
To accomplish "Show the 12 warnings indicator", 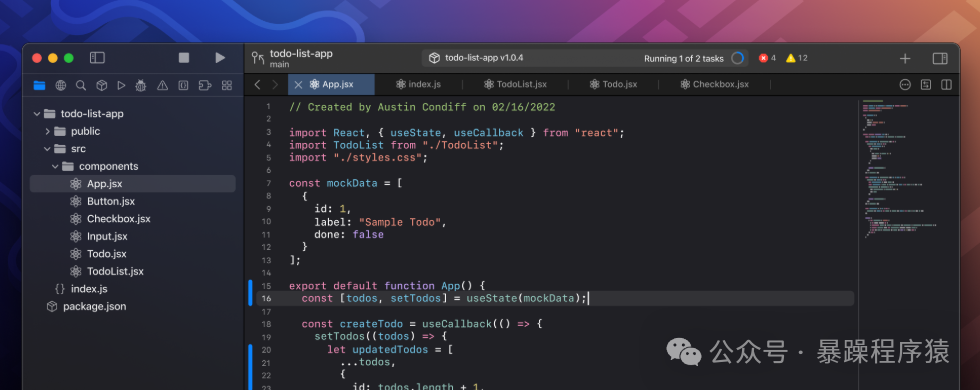I will click(x=797, y=58).
